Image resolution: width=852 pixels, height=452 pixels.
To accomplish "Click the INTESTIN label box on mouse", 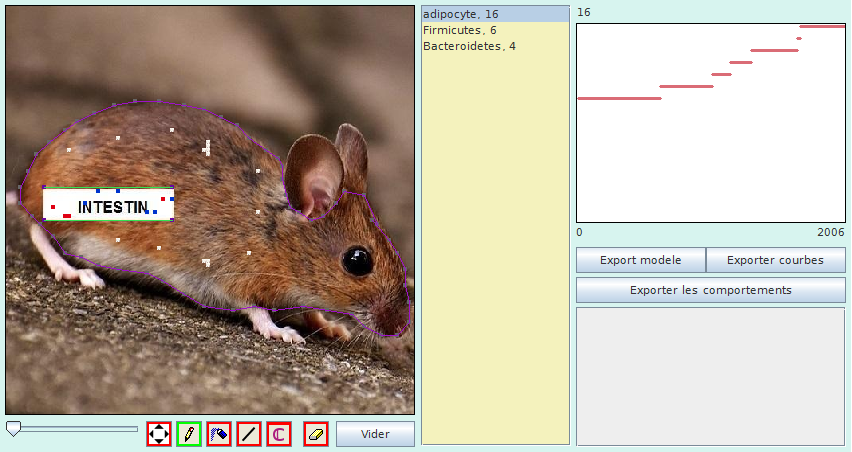I will tap(109, 207).
